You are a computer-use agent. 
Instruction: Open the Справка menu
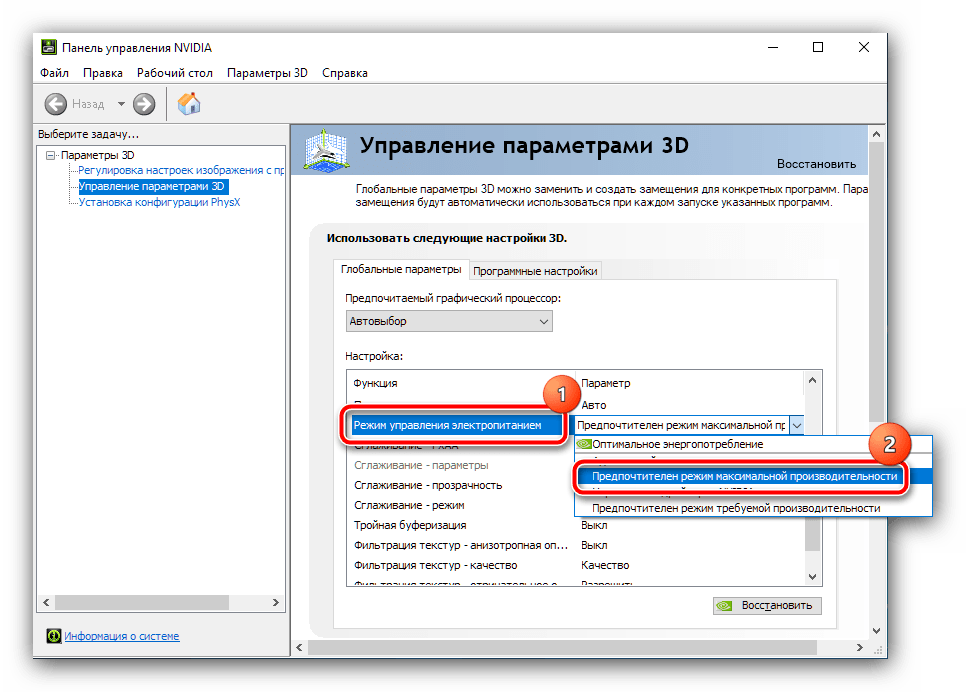[x=344, y=73]
